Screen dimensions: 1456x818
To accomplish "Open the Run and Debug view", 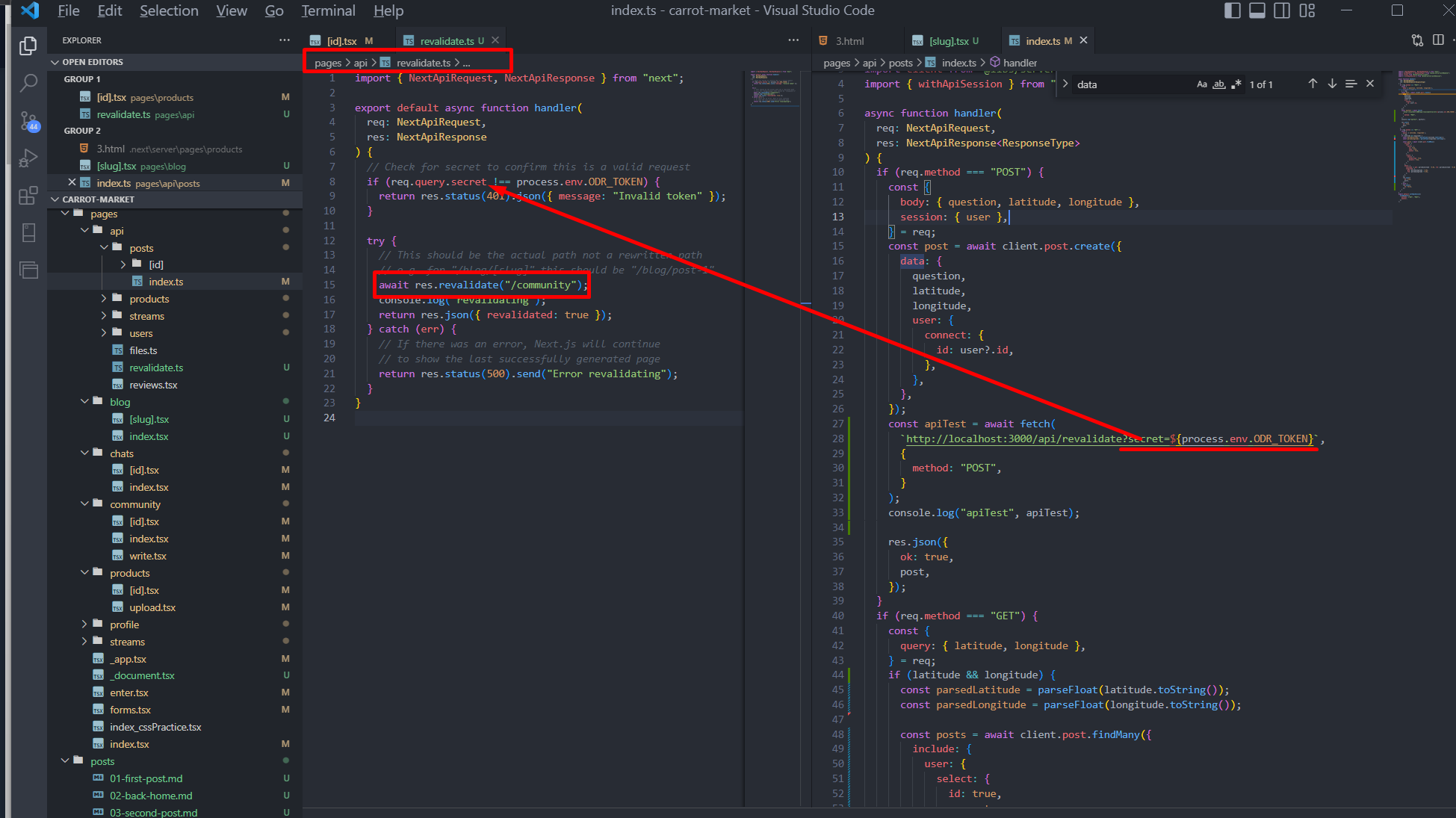I will 28,158.
